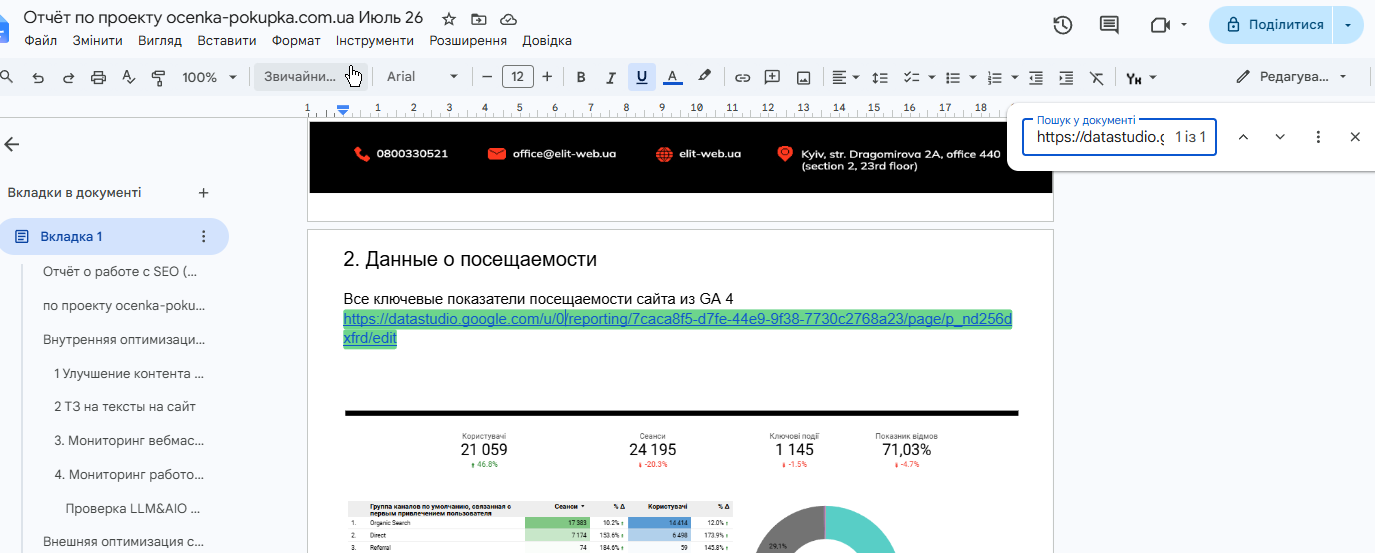Activate the paint format tool
This screenshot has width=1375, height=553.
(x=158, y=77)
